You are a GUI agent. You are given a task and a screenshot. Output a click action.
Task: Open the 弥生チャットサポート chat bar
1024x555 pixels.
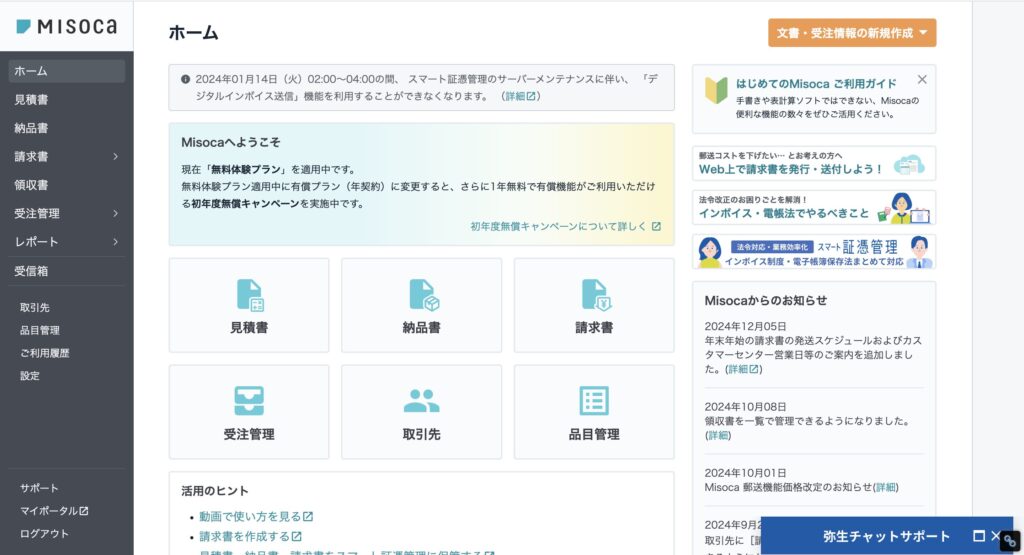(x=886, y=536)
